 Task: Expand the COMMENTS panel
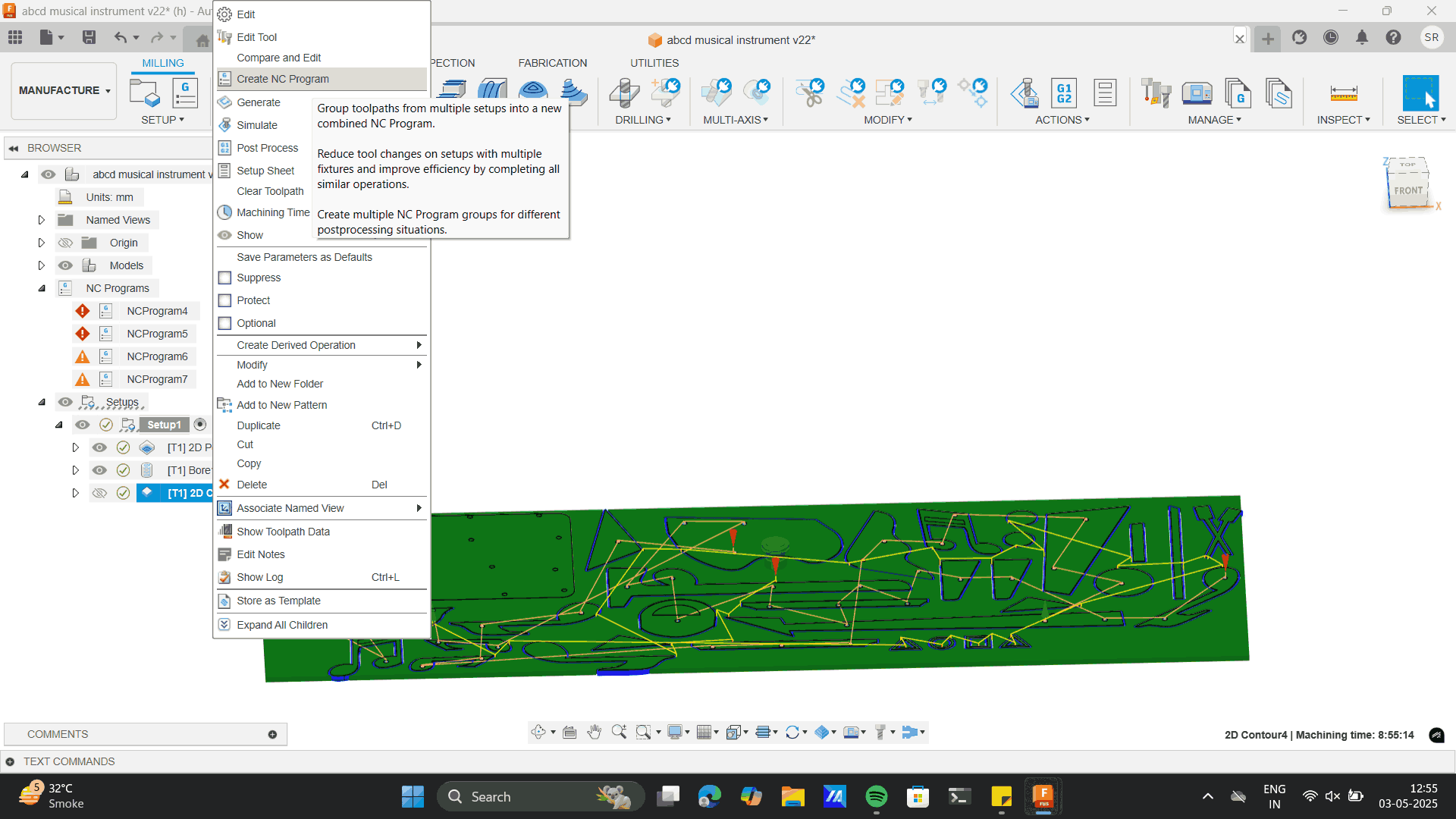pyautogui.click(x=272, y=734)
